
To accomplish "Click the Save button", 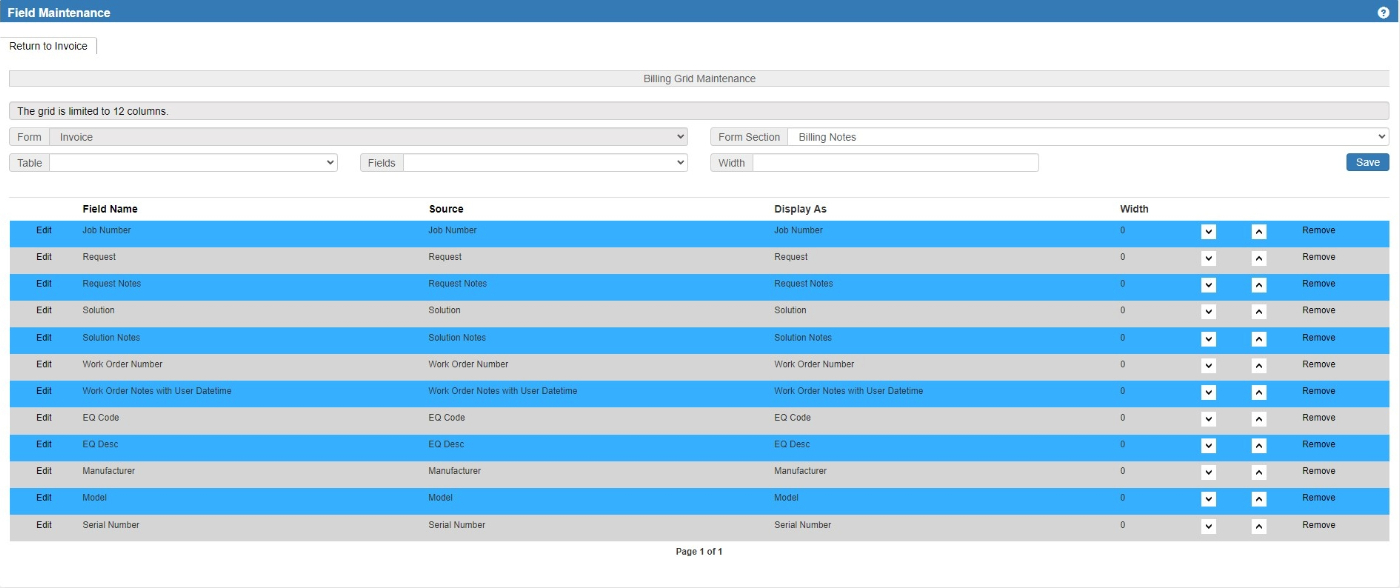I will coord(1367,162).
